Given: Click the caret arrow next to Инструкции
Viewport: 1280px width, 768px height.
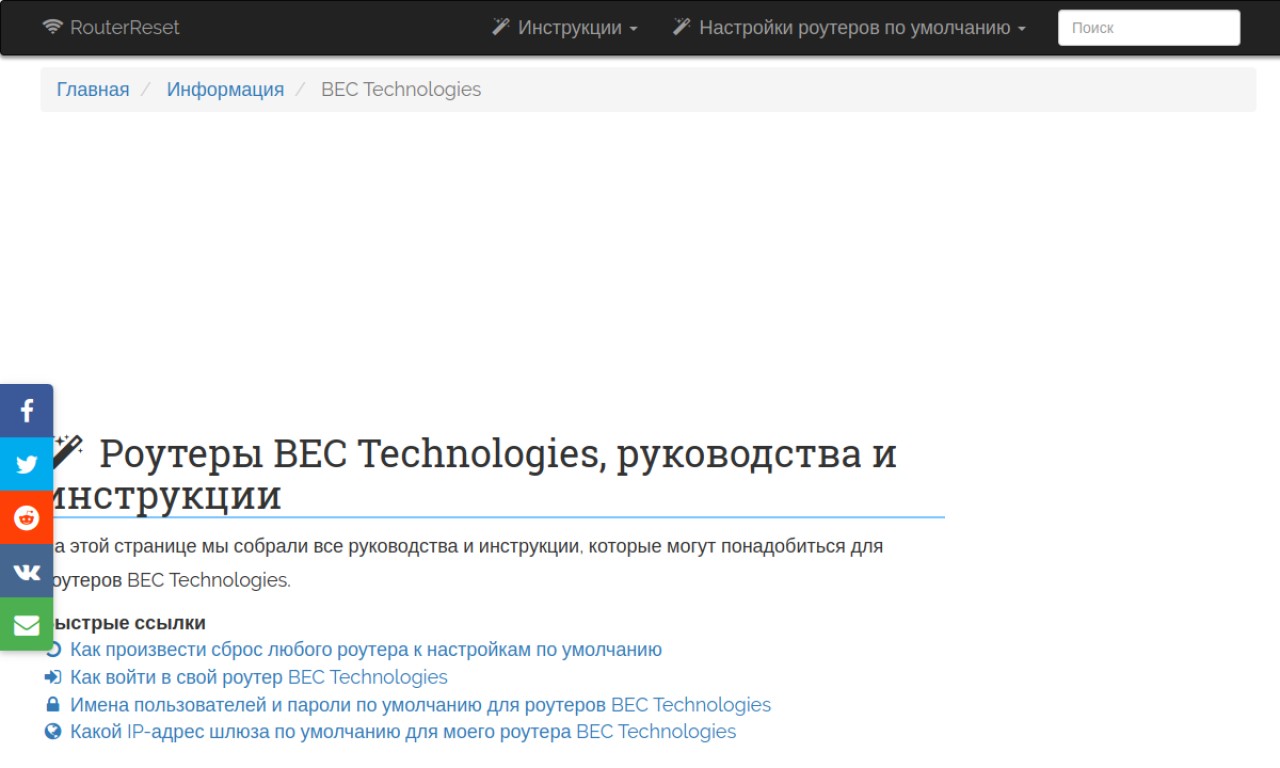Looking at the screenshot, I should coord(633,29).
